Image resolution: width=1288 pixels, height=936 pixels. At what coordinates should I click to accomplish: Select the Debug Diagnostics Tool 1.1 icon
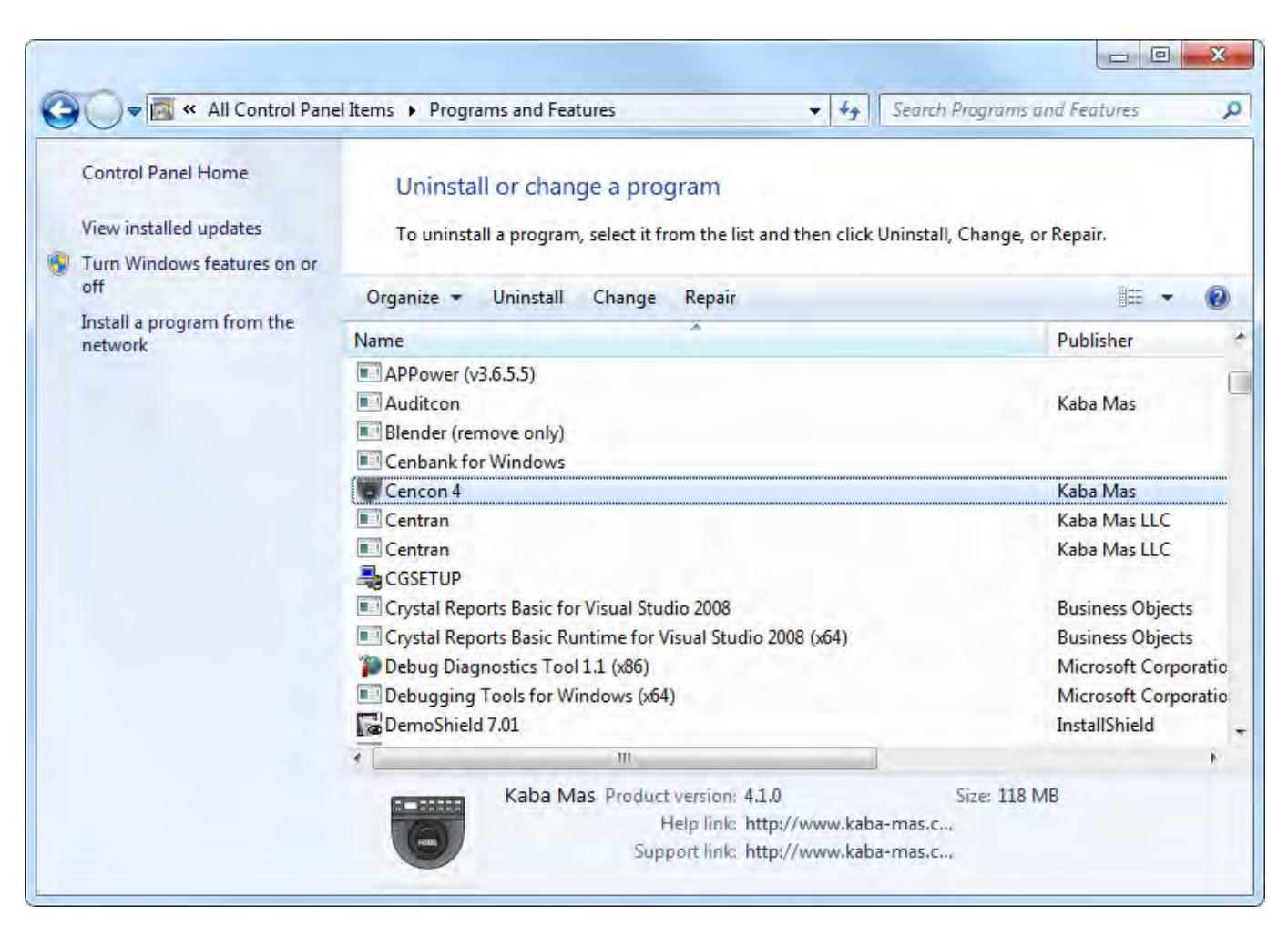click(x=368, y=666)
